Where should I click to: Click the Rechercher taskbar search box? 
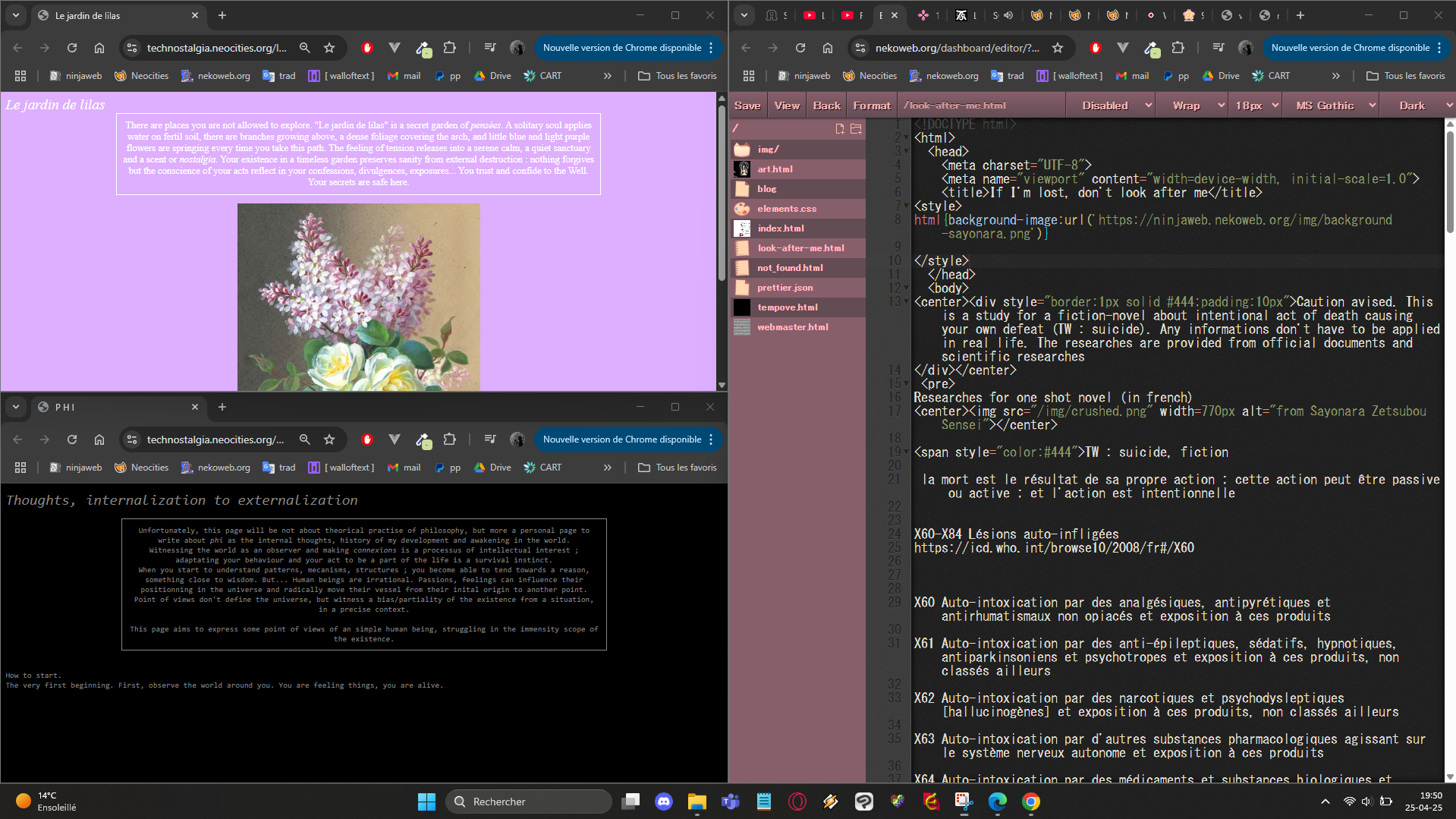[x=529, y=802]
